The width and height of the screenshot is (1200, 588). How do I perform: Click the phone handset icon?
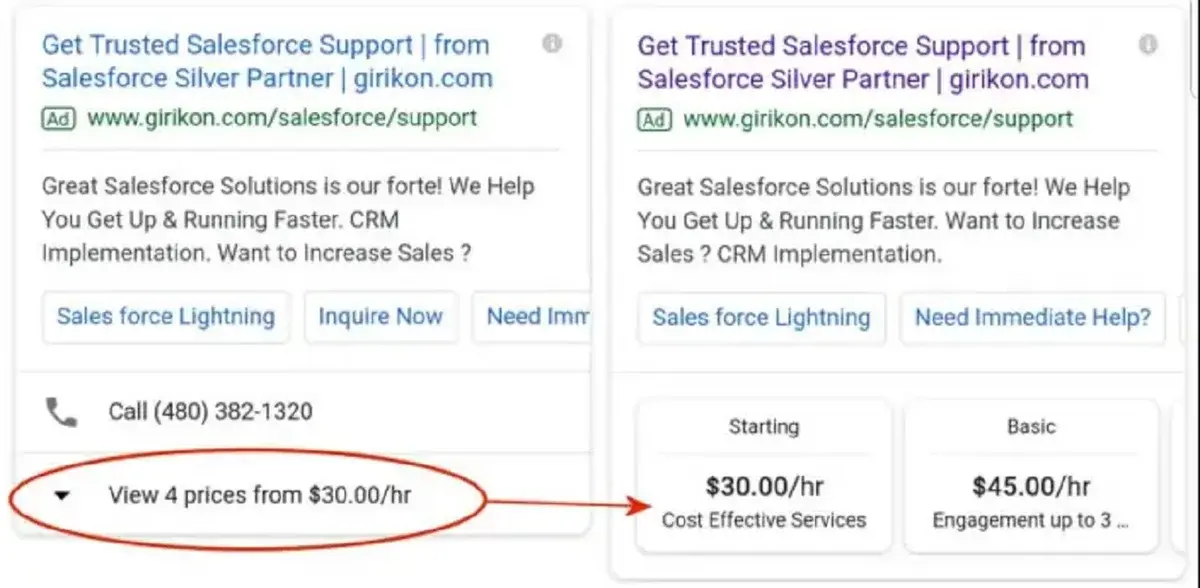62,411
